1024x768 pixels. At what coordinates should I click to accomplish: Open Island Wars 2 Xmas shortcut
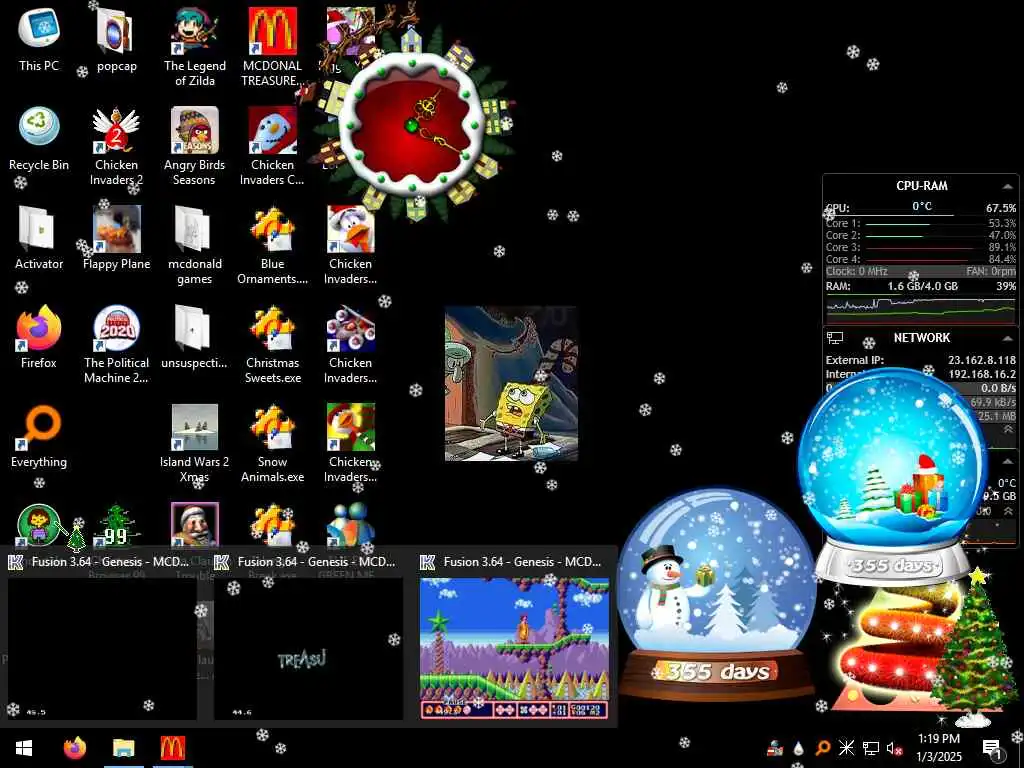(x=194, y=443)
